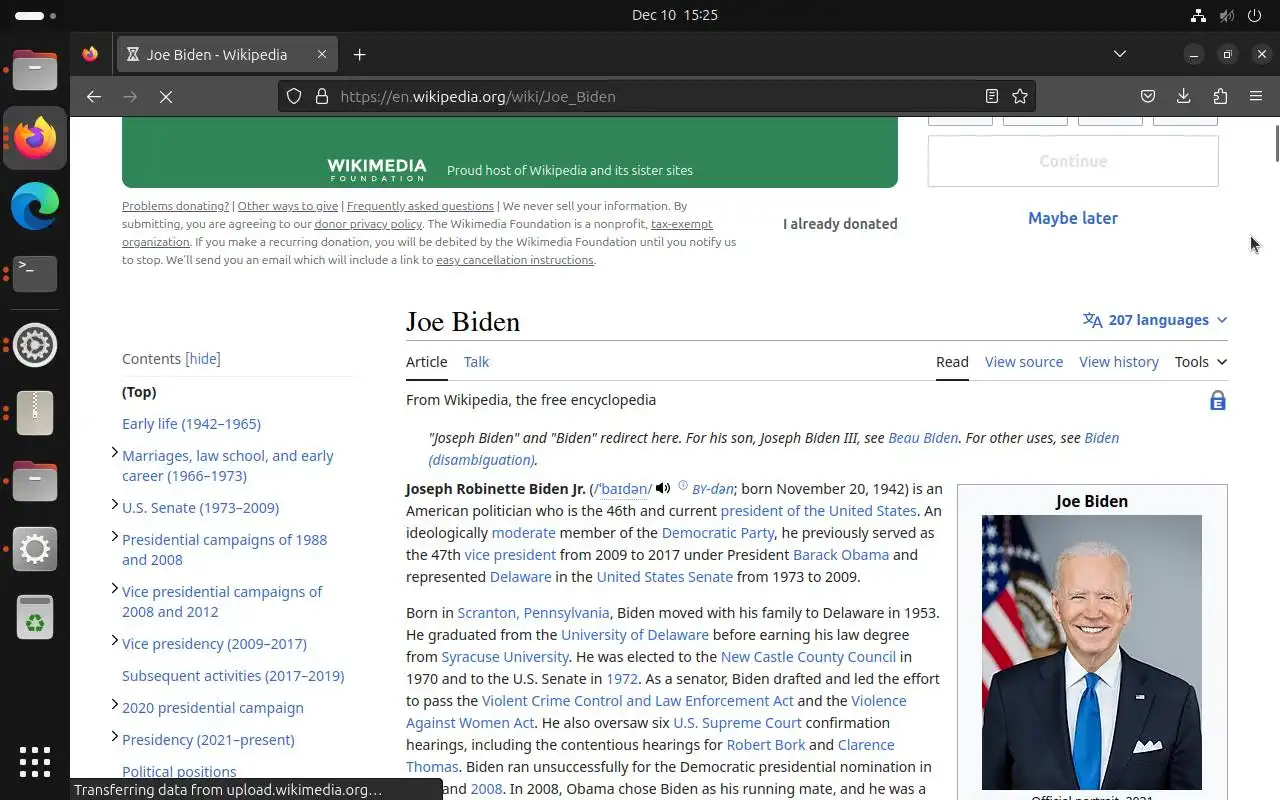1280x800 pixels.
Task: Expand Marriages, law school section
Action: click(x=114, y=453)
